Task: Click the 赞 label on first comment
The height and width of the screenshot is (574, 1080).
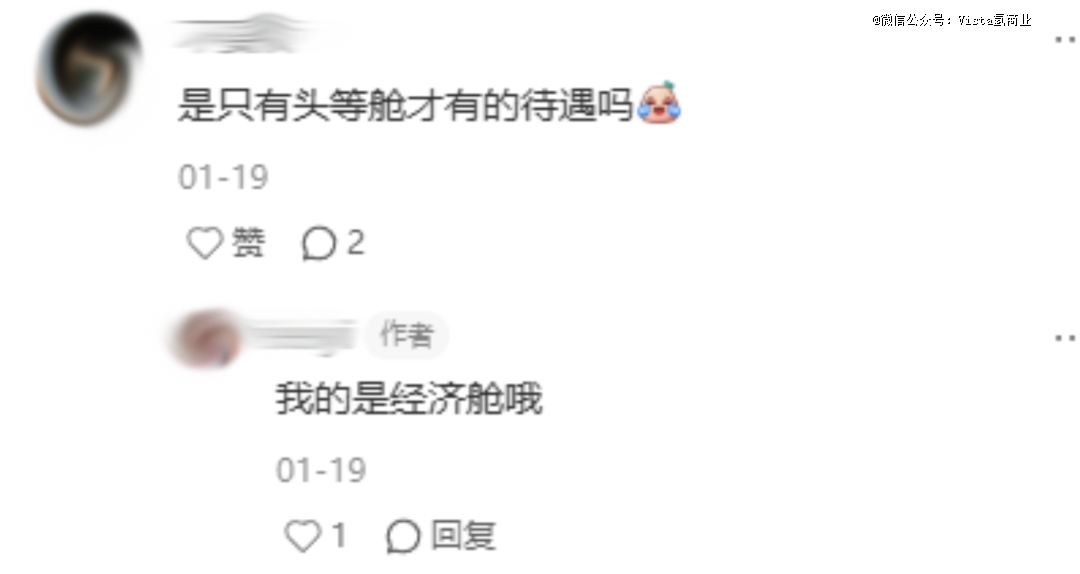Action: (x=248, y=243)
